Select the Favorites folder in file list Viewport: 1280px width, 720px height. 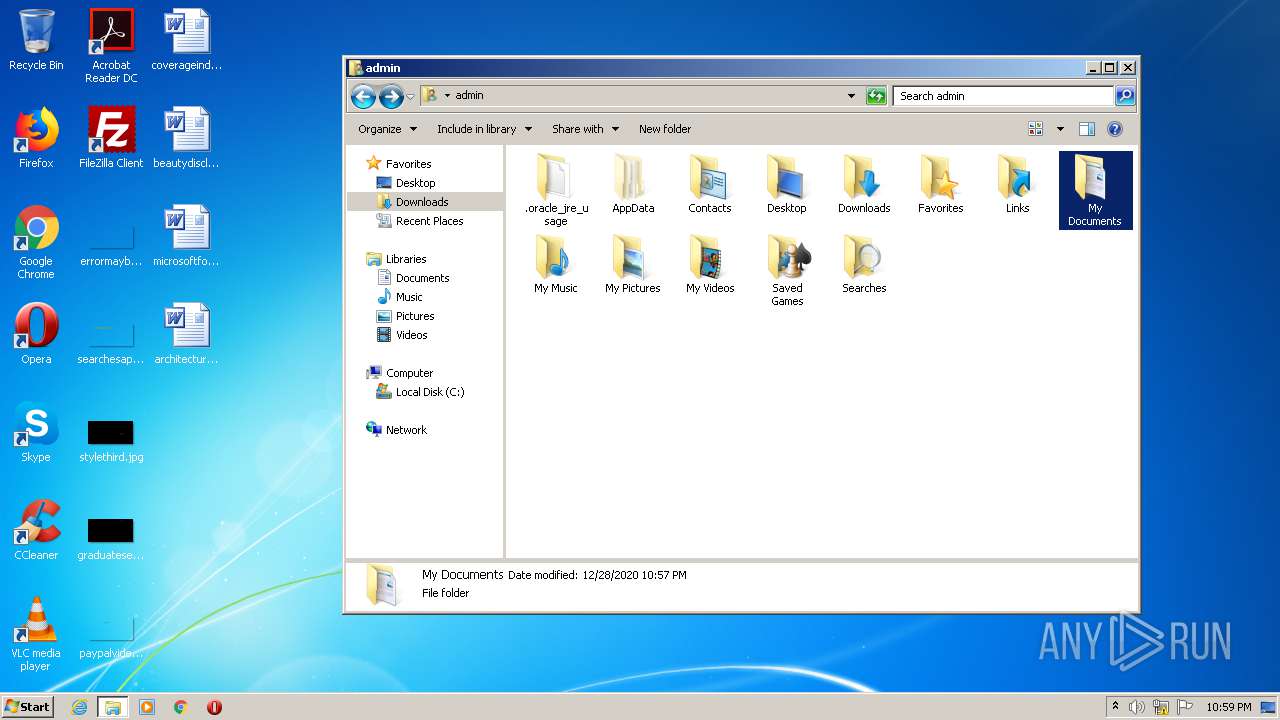point(941,184)
